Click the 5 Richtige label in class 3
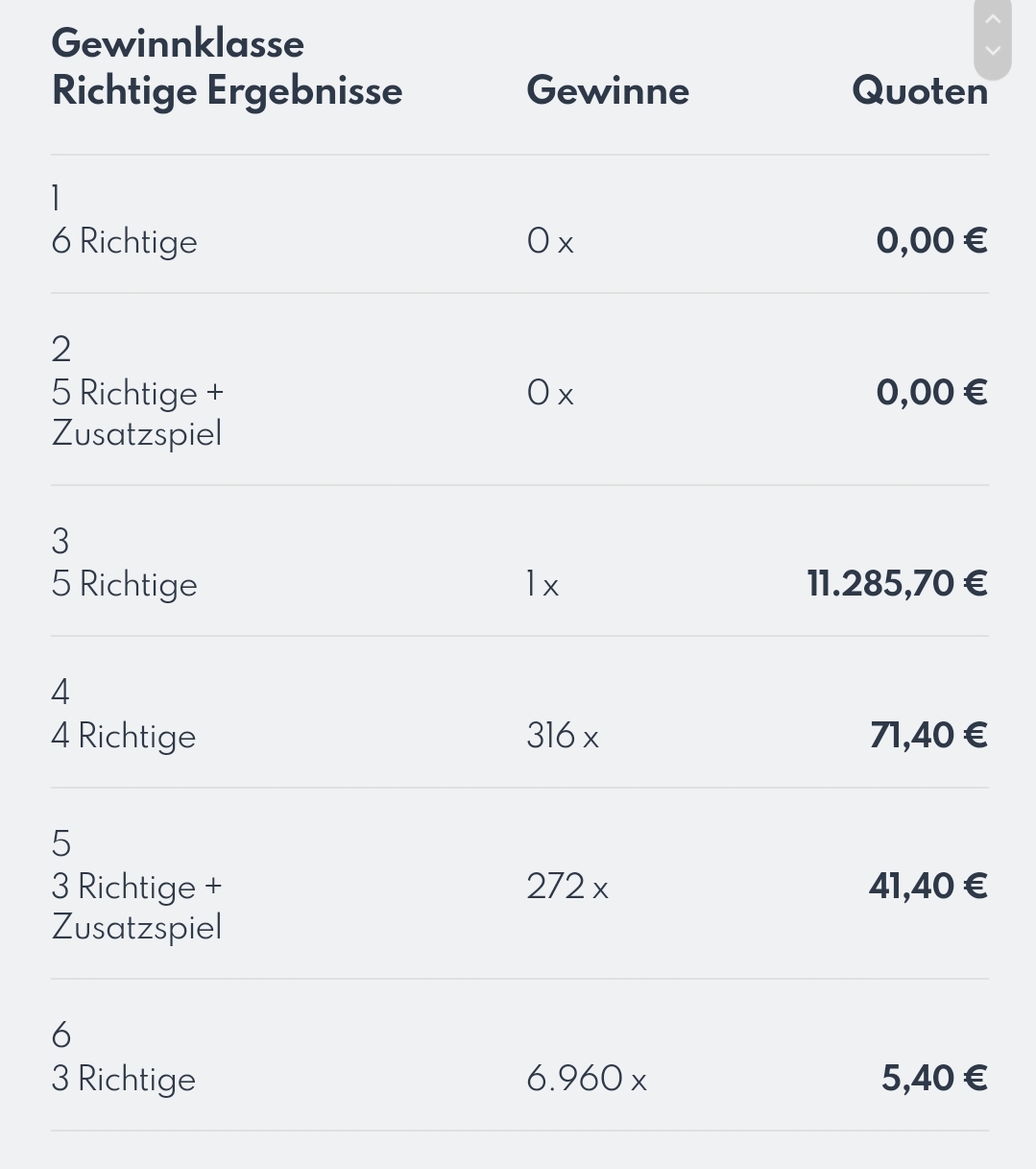The image size is (1036, 1169). 125,584
